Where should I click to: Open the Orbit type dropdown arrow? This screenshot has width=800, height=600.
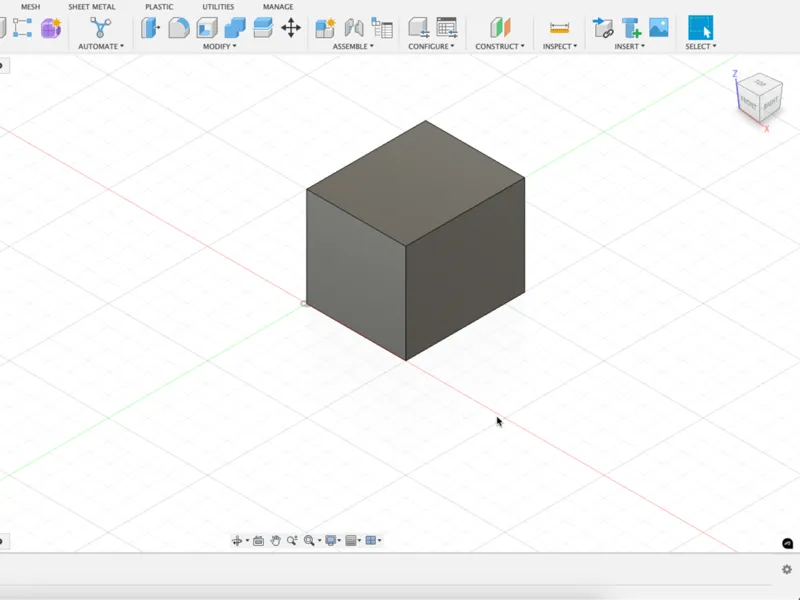point(247,541)
